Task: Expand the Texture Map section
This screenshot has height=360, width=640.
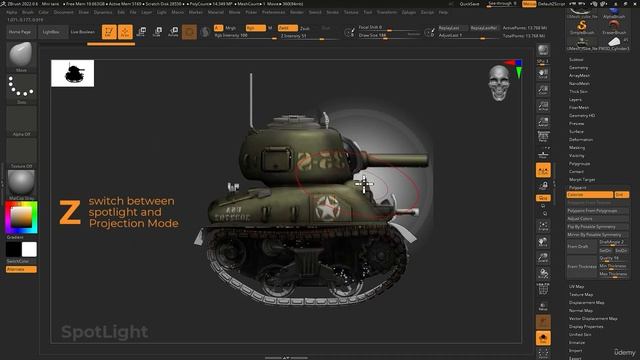Action: click(x=581, y=295)
